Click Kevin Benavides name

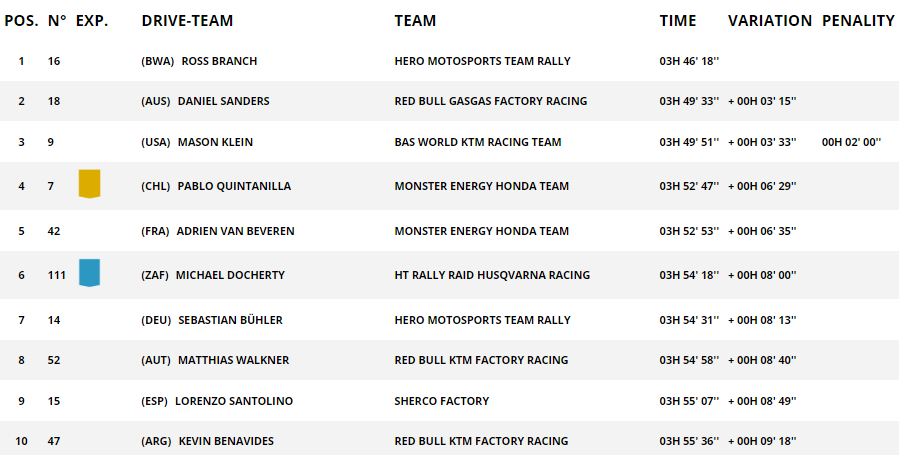226,441
